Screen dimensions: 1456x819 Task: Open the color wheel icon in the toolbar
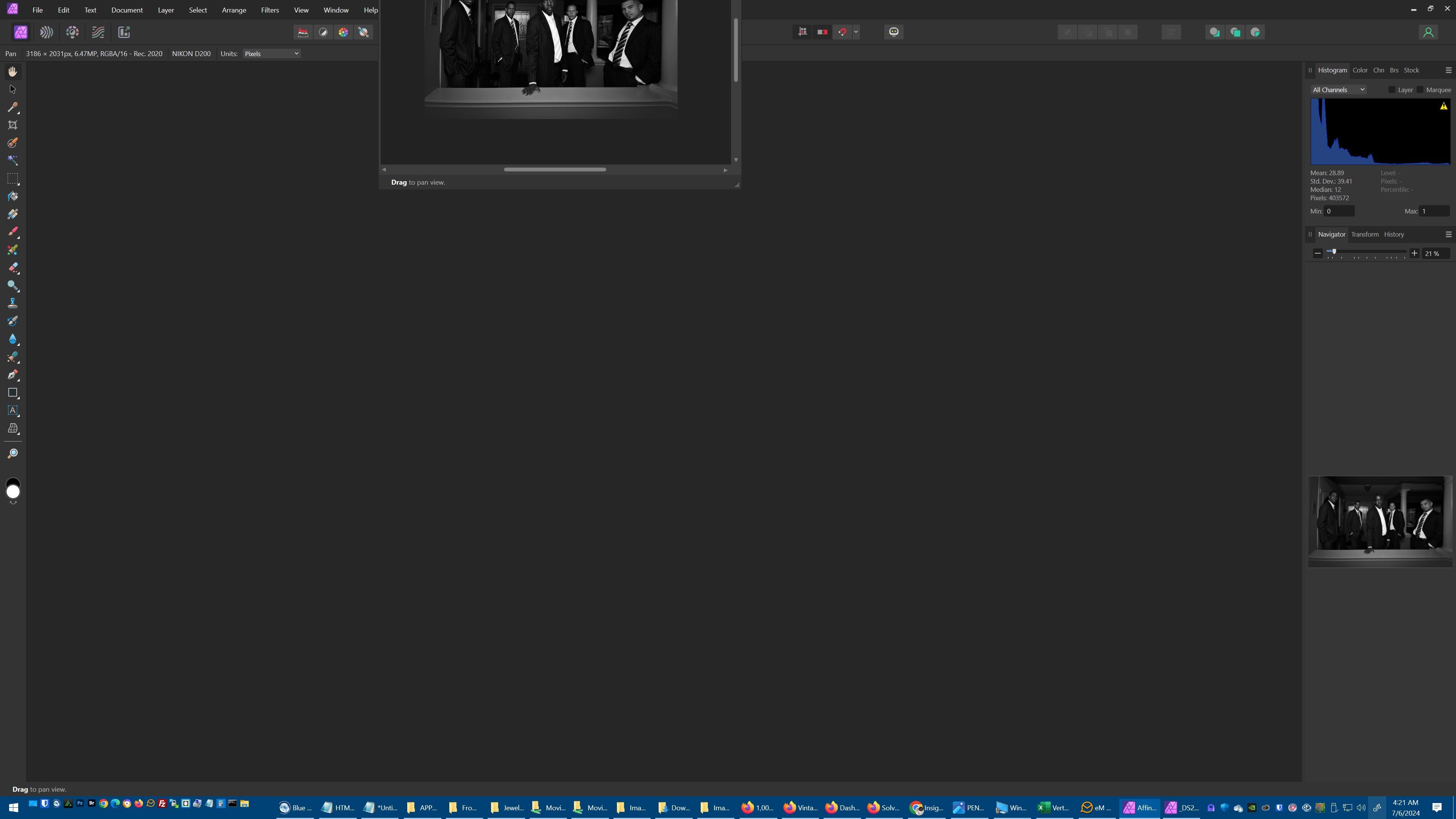[343, 32]
